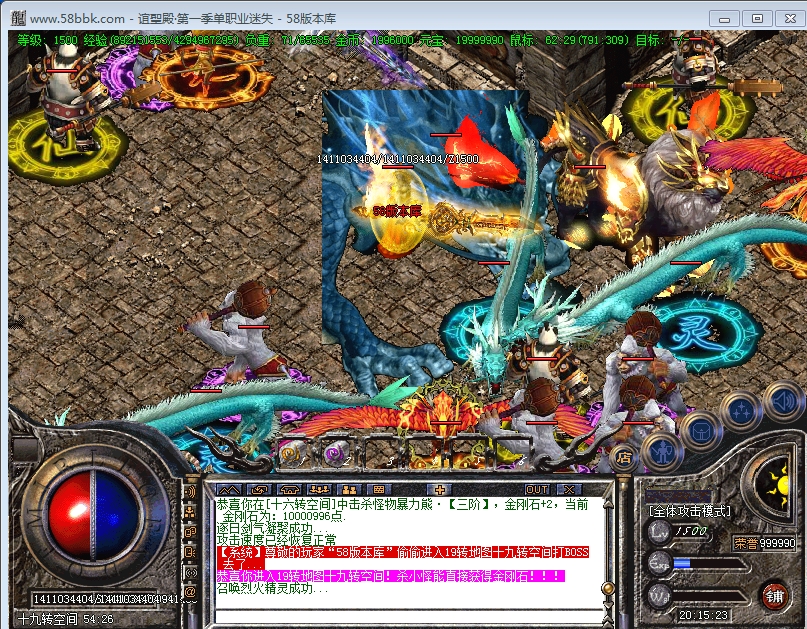Image resolution: width=807 pixels, height=629 pixels.
Task: Maximize the game window
Action: pos(758,19)
